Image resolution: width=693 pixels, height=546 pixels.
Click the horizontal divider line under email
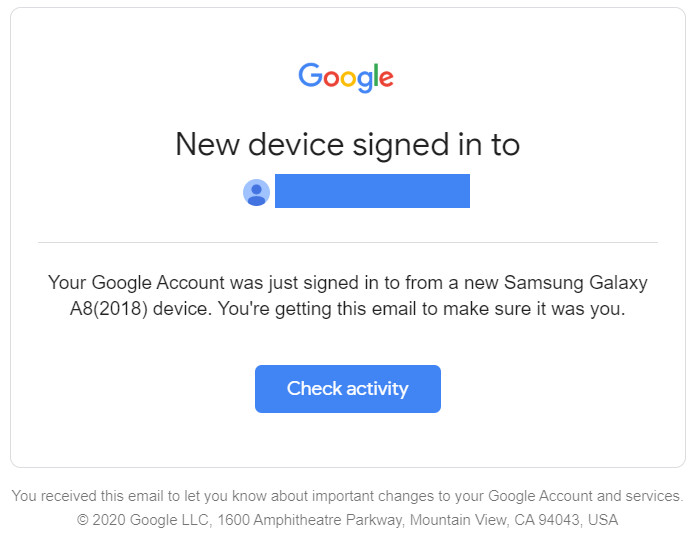click(348, 242)
